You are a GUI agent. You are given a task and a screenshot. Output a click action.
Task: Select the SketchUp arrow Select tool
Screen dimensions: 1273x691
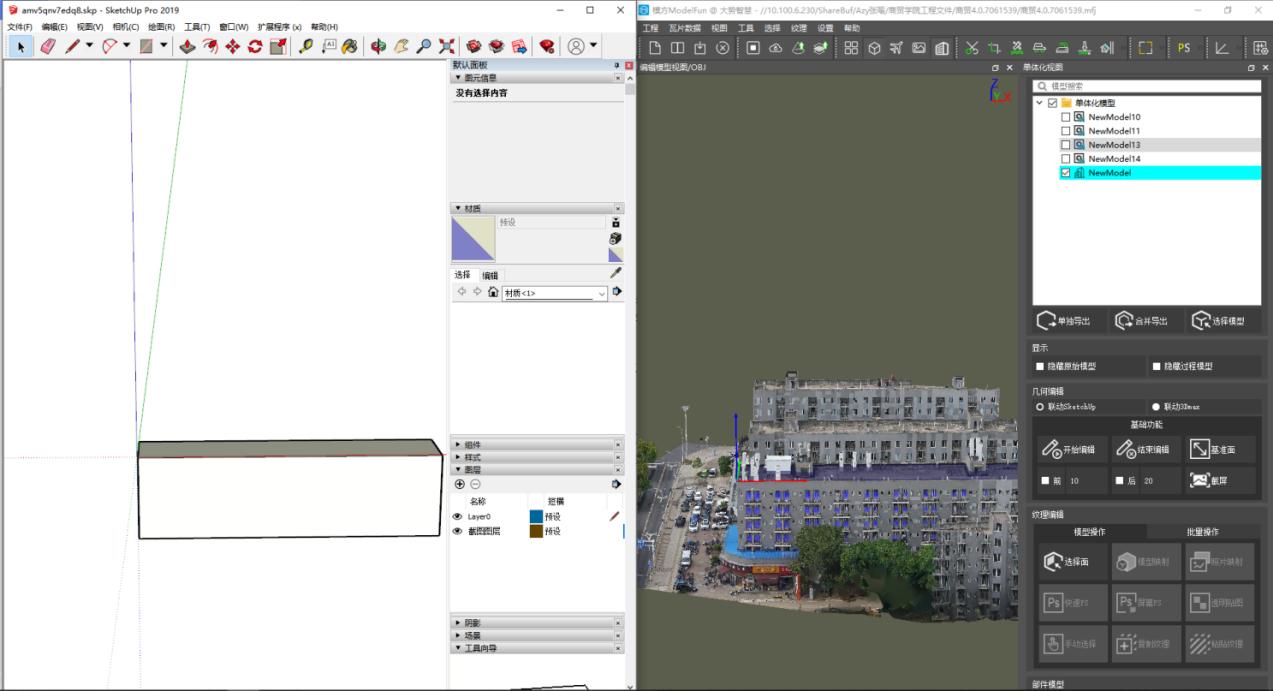(22, 46)
